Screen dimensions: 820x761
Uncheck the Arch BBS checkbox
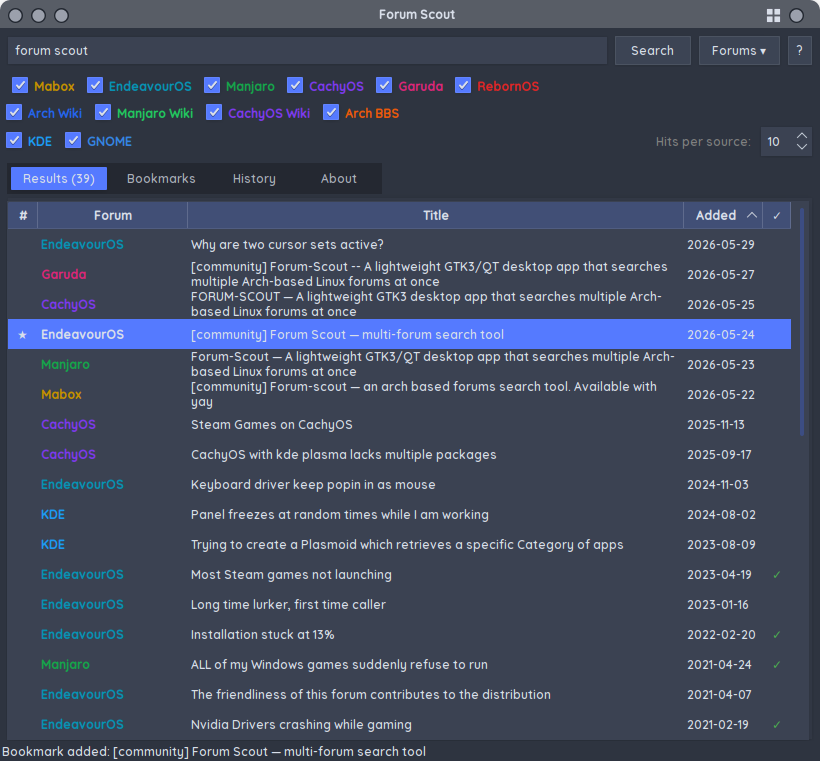(331, 112)
